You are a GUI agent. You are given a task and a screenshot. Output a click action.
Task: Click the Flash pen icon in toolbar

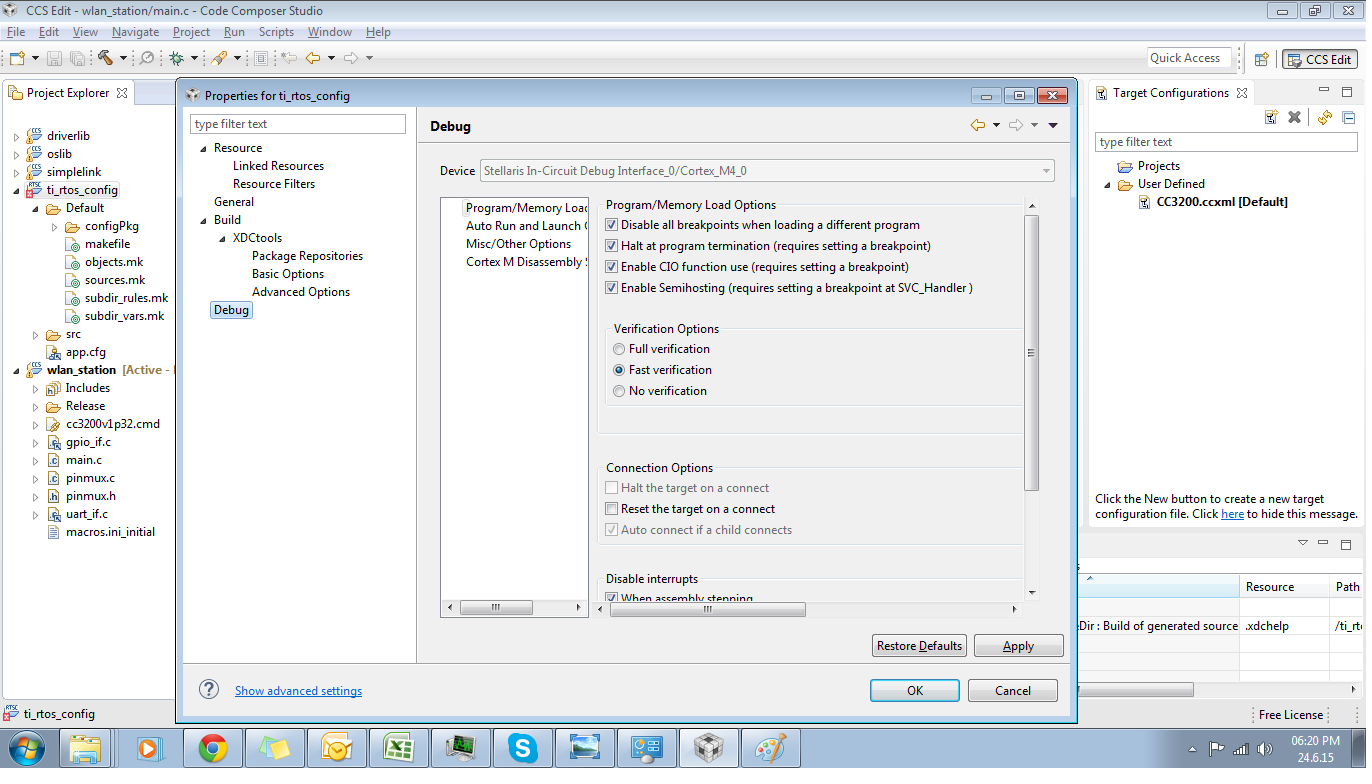(x=219, y=58)
